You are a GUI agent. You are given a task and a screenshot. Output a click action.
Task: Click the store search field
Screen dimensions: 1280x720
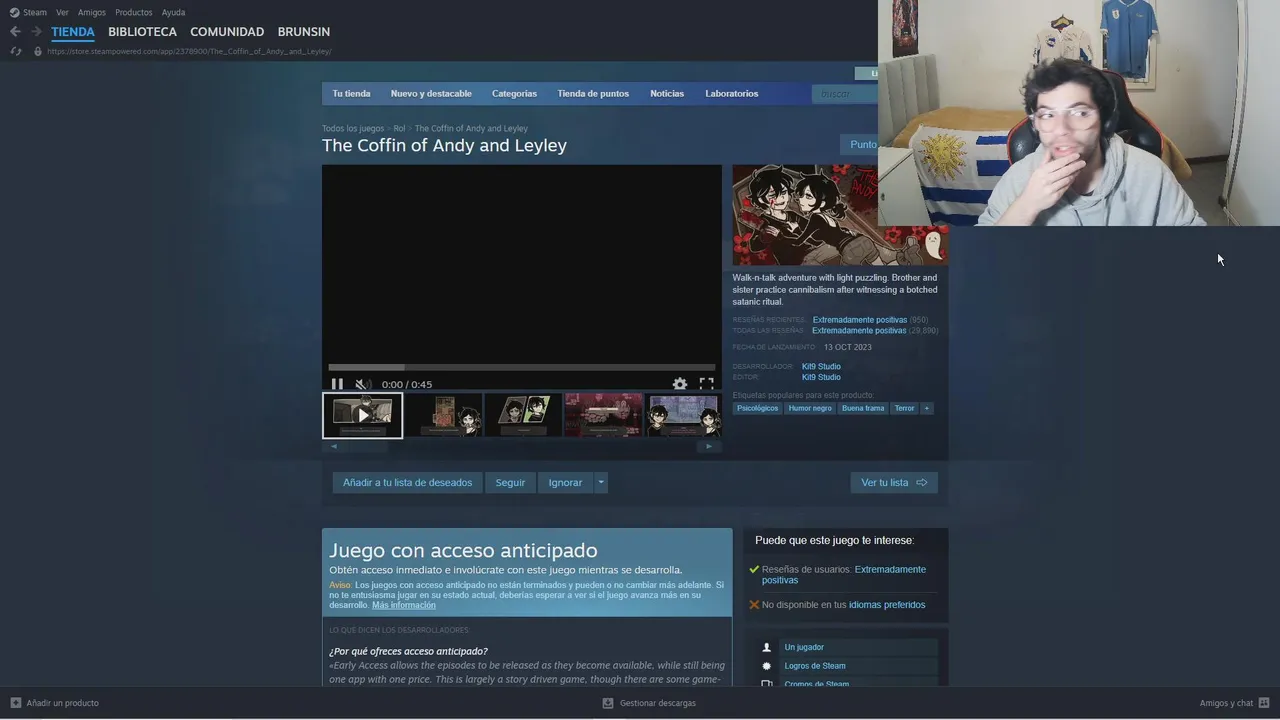[x=845, y=93]
